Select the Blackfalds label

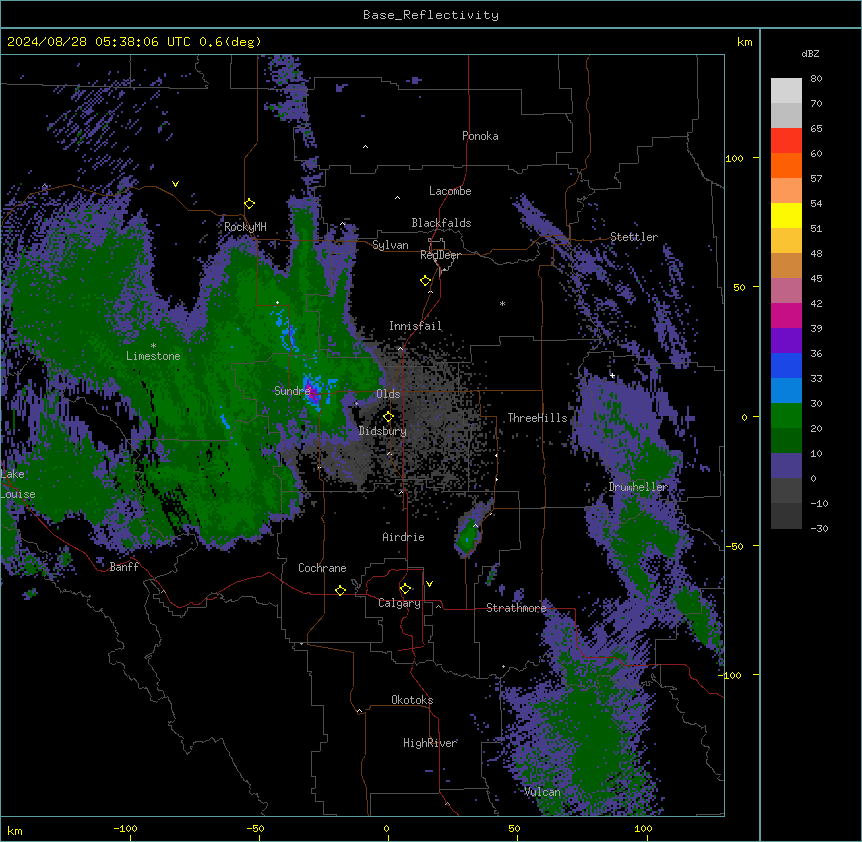pos(441,223)
